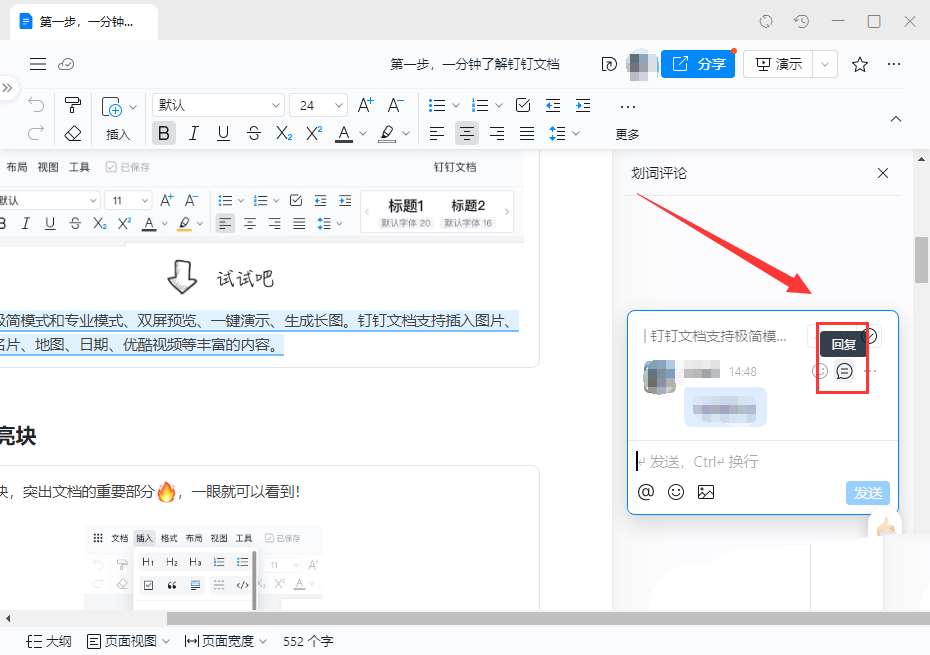Expand the left sidebar with double chevron
The image size is (930, 655).
coord(7,88)
